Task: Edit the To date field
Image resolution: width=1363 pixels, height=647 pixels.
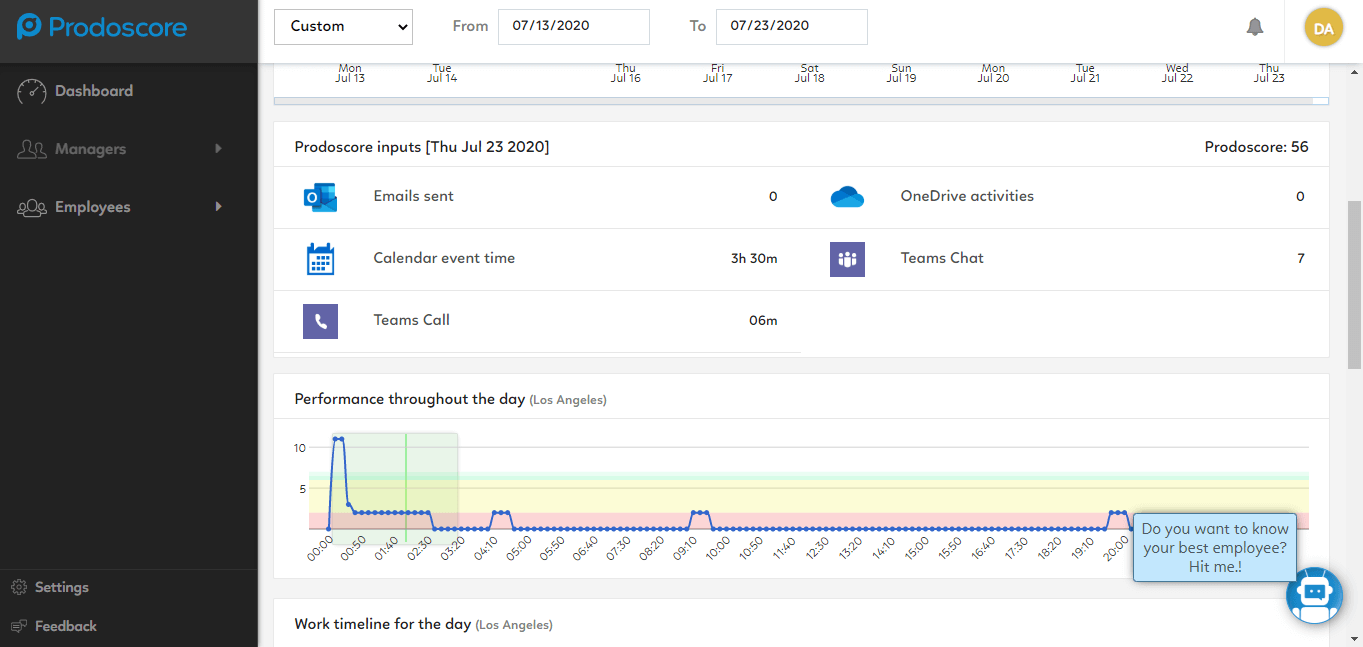Action: tap(792, 27)
